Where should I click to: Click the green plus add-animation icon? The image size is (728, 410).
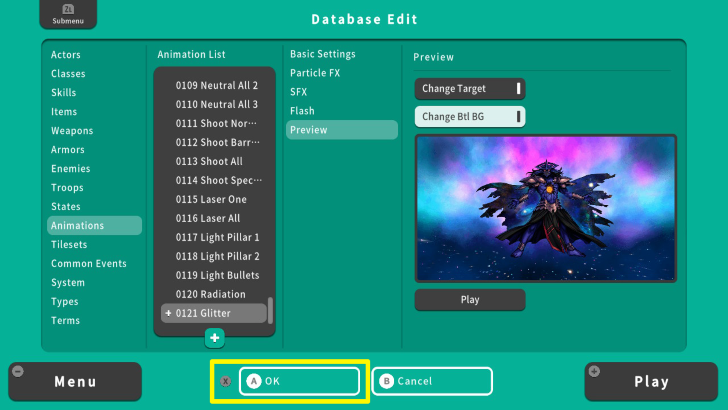(214, 338)
